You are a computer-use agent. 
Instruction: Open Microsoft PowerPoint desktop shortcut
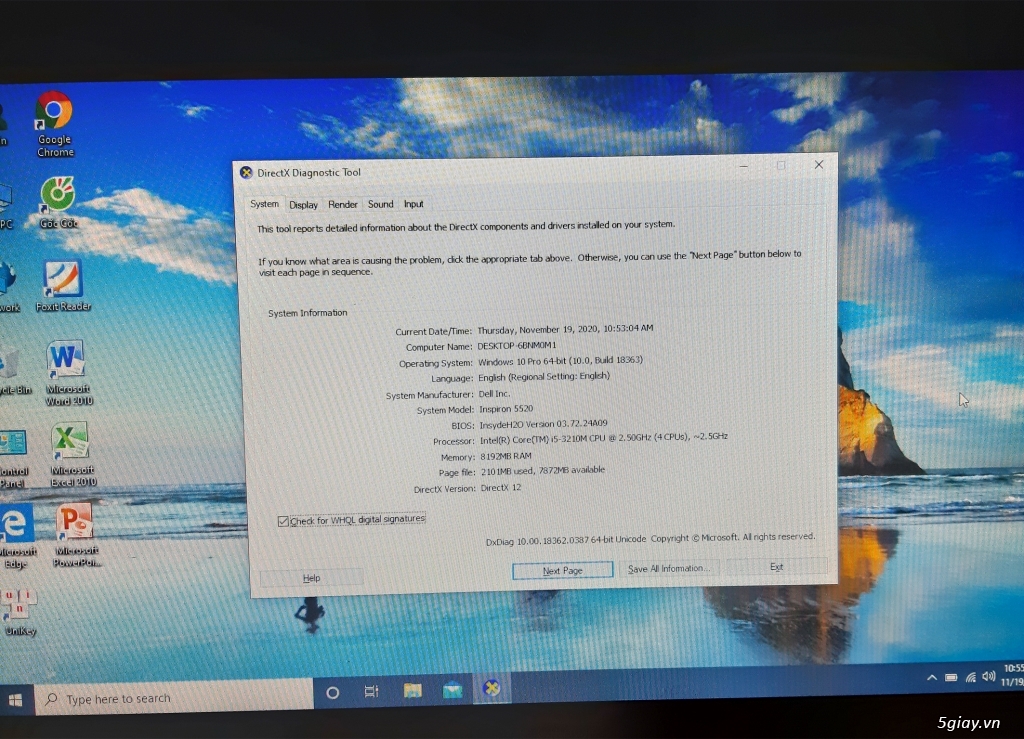76,535
